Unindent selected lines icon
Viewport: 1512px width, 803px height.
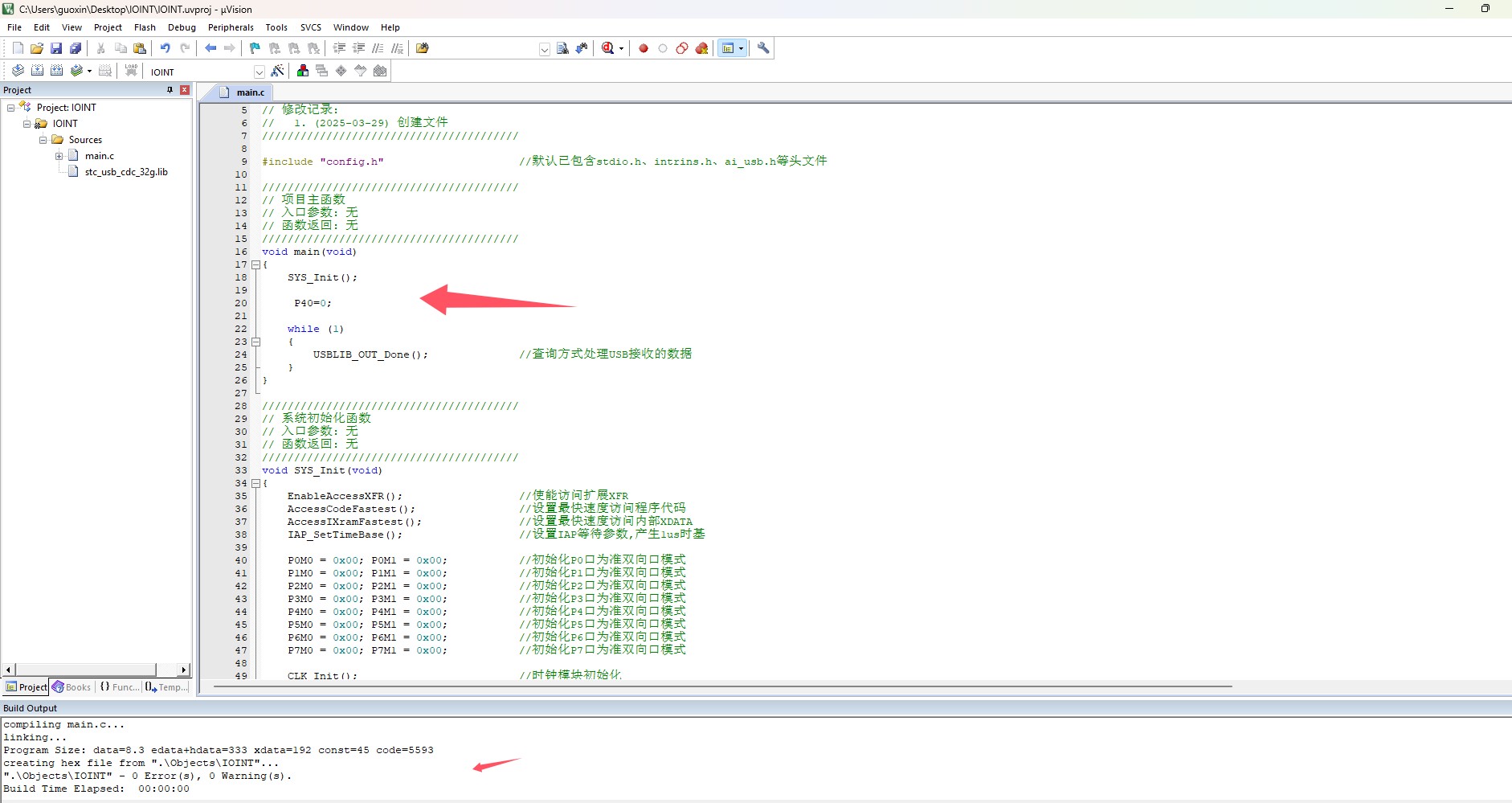point(359,48)
